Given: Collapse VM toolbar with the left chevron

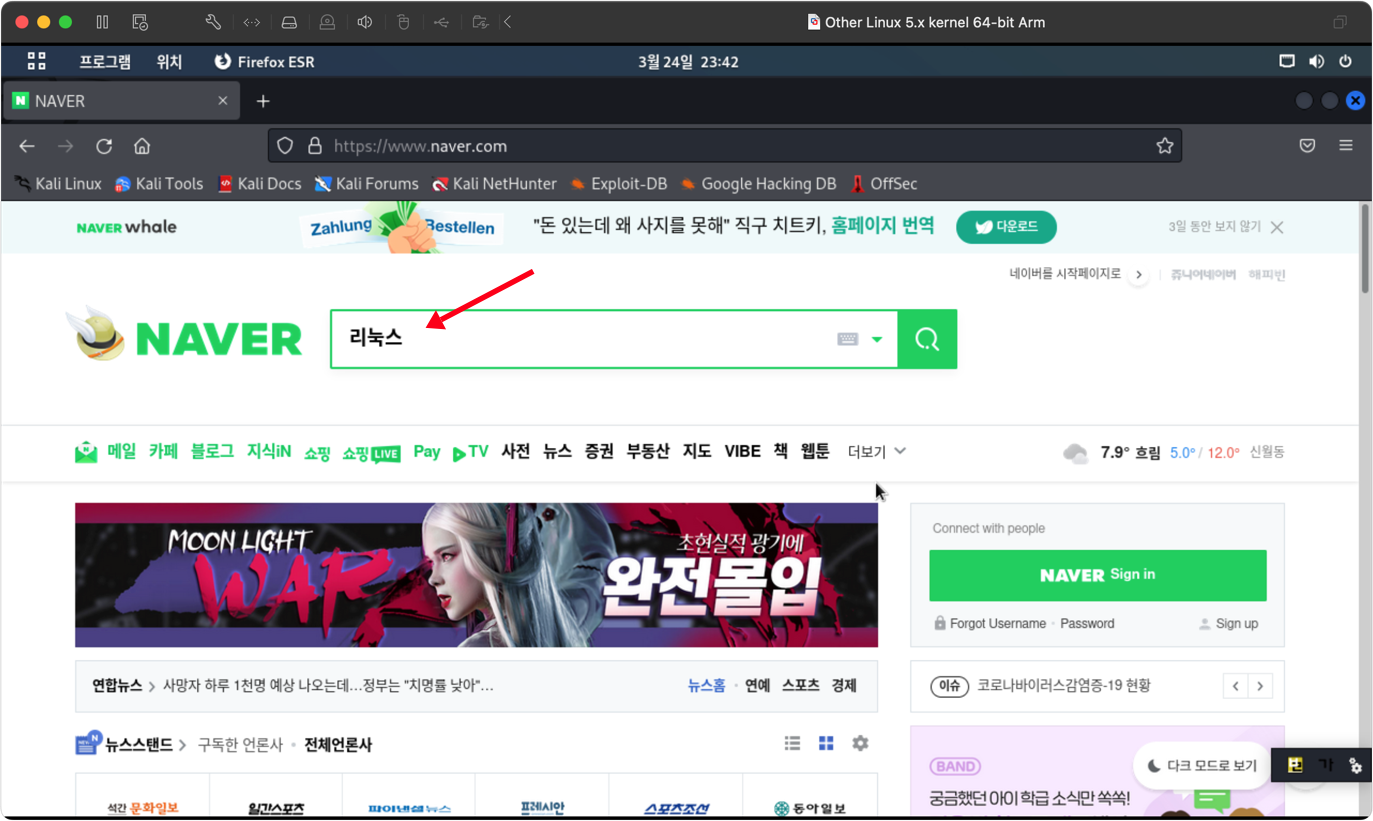Looking at the screenshot, I should (508, 22).
